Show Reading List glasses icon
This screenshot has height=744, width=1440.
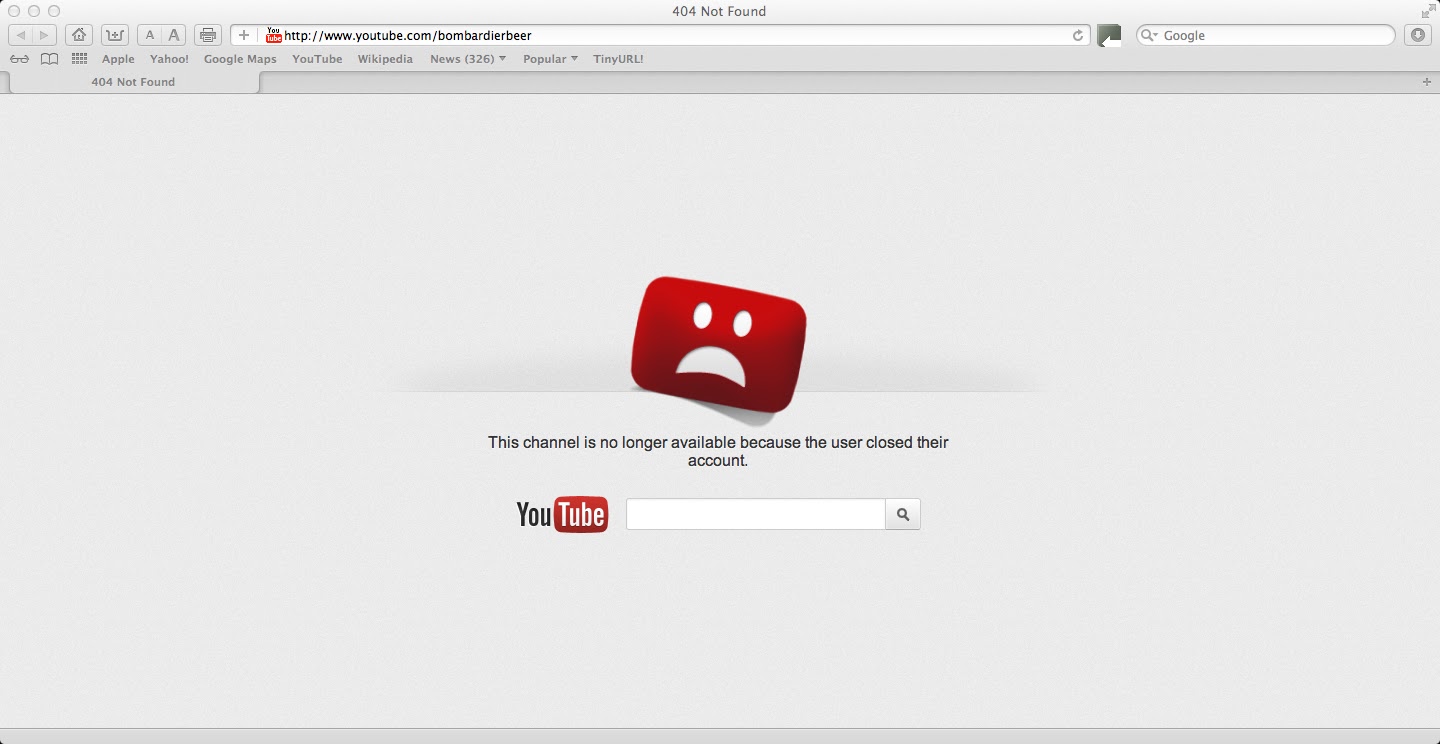pyautogui.click(x=19, y=59)
